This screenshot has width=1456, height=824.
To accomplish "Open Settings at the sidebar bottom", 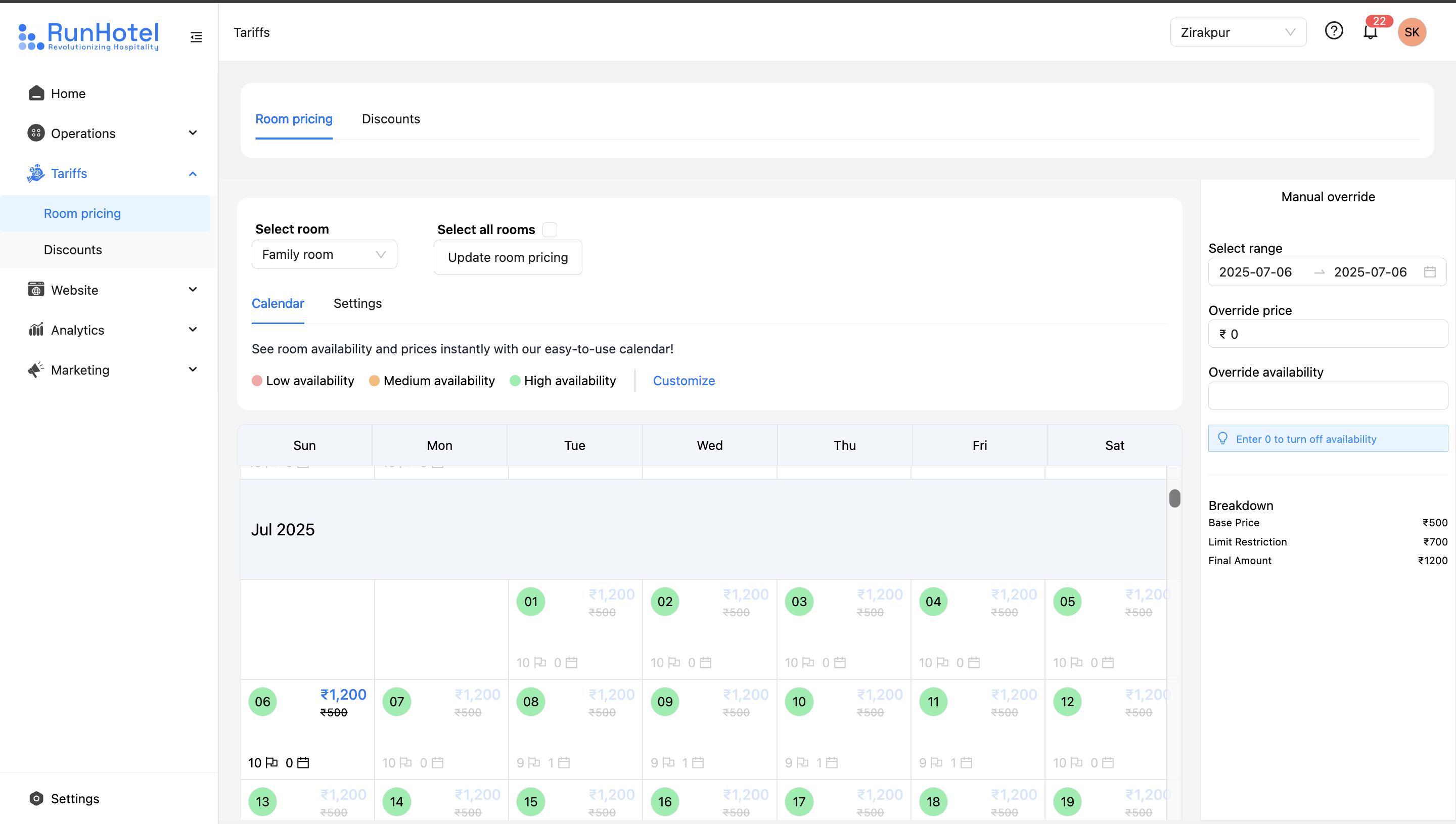I will (75, 799).
